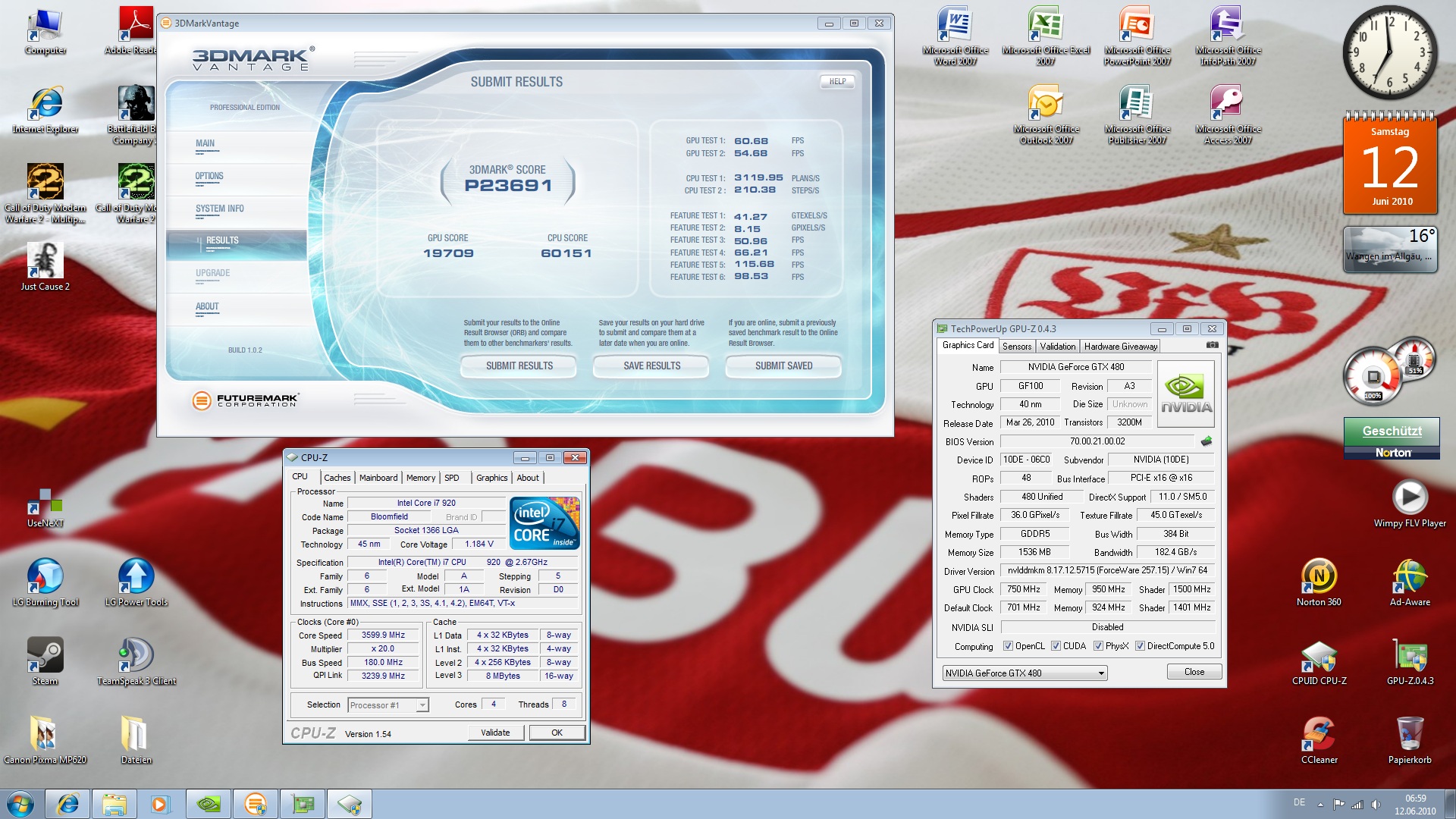Screen dimensions: 1456x819
Task: Open GPU-Z 0.4.3 desktop shortcut
Action: coord(1410,661)
